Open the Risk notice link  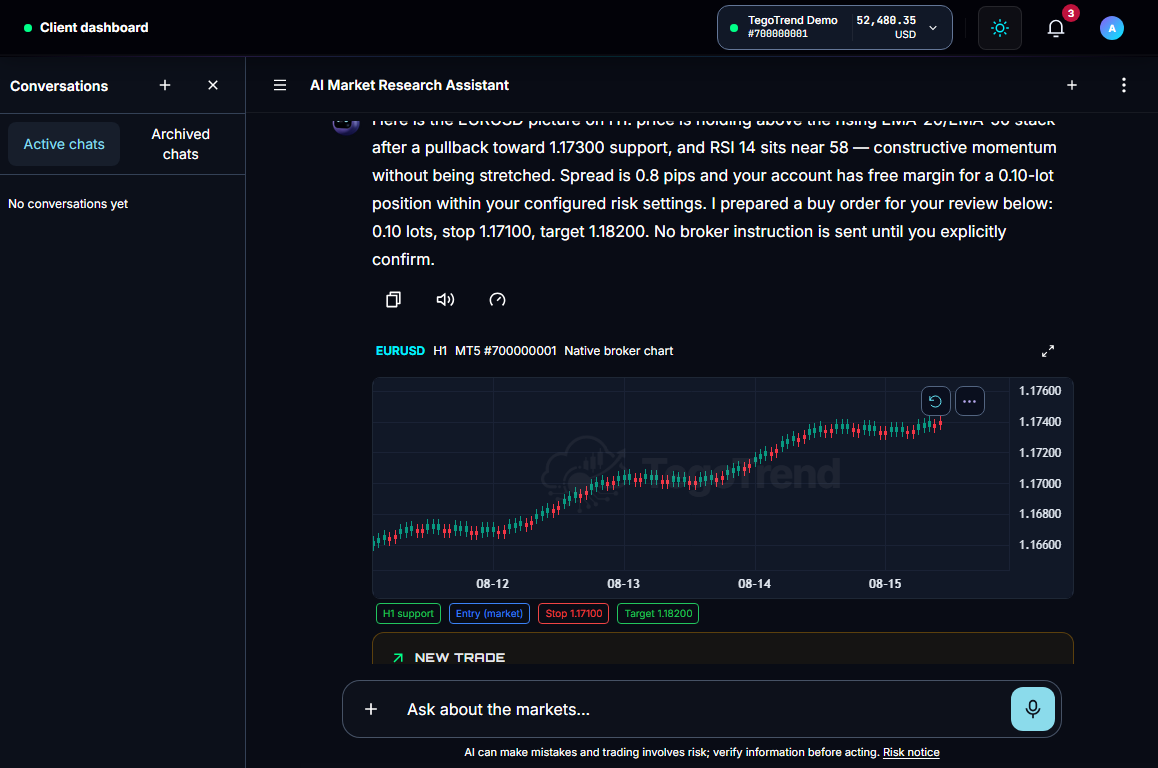pyautogui.click(x=911, y=752)
